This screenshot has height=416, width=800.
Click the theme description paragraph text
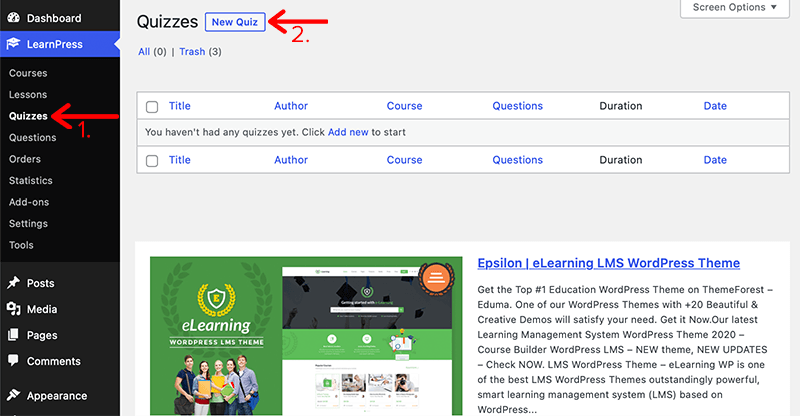click(x=625, y=350)
